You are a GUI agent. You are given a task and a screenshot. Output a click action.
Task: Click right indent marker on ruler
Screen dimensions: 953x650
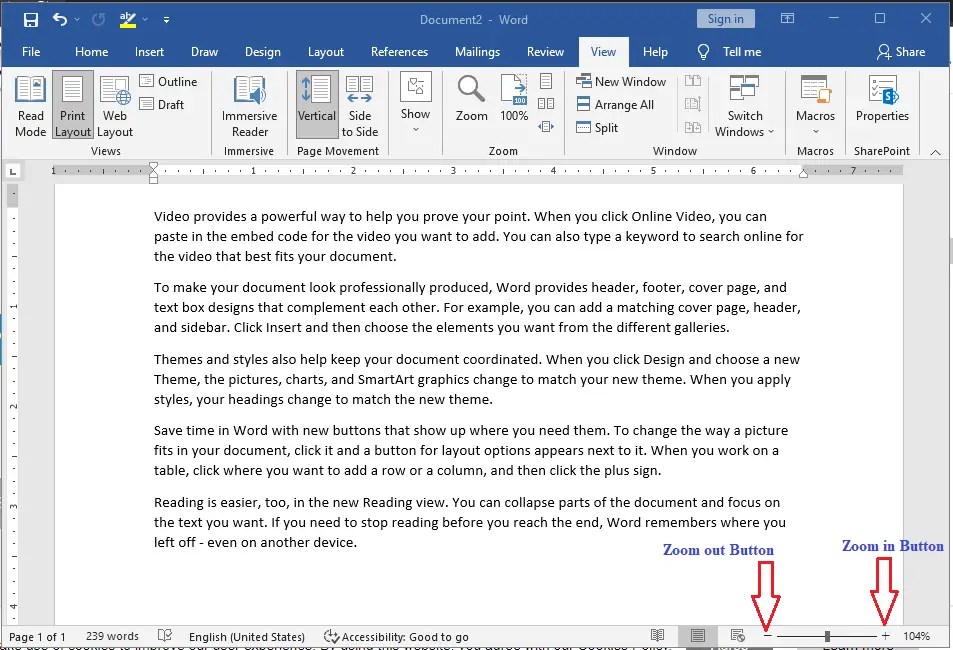coord(803,174)
